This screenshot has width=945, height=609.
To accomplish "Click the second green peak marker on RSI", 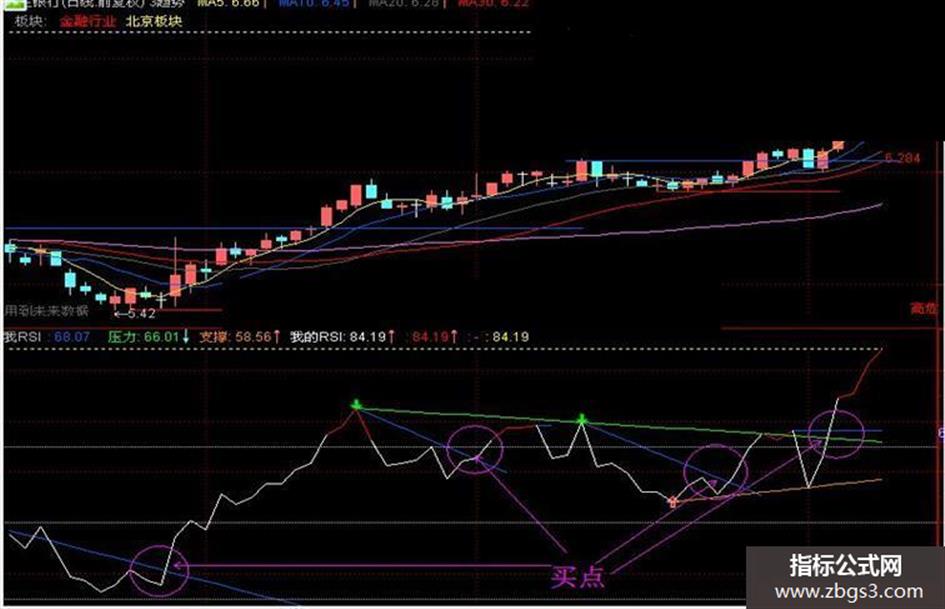I will click(582, 418).
